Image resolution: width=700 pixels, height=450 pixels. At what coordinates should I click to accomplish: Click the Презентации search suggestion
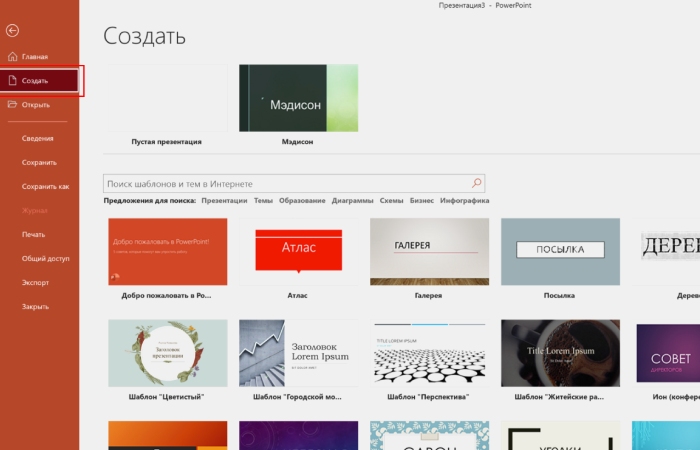click(224, 200)
